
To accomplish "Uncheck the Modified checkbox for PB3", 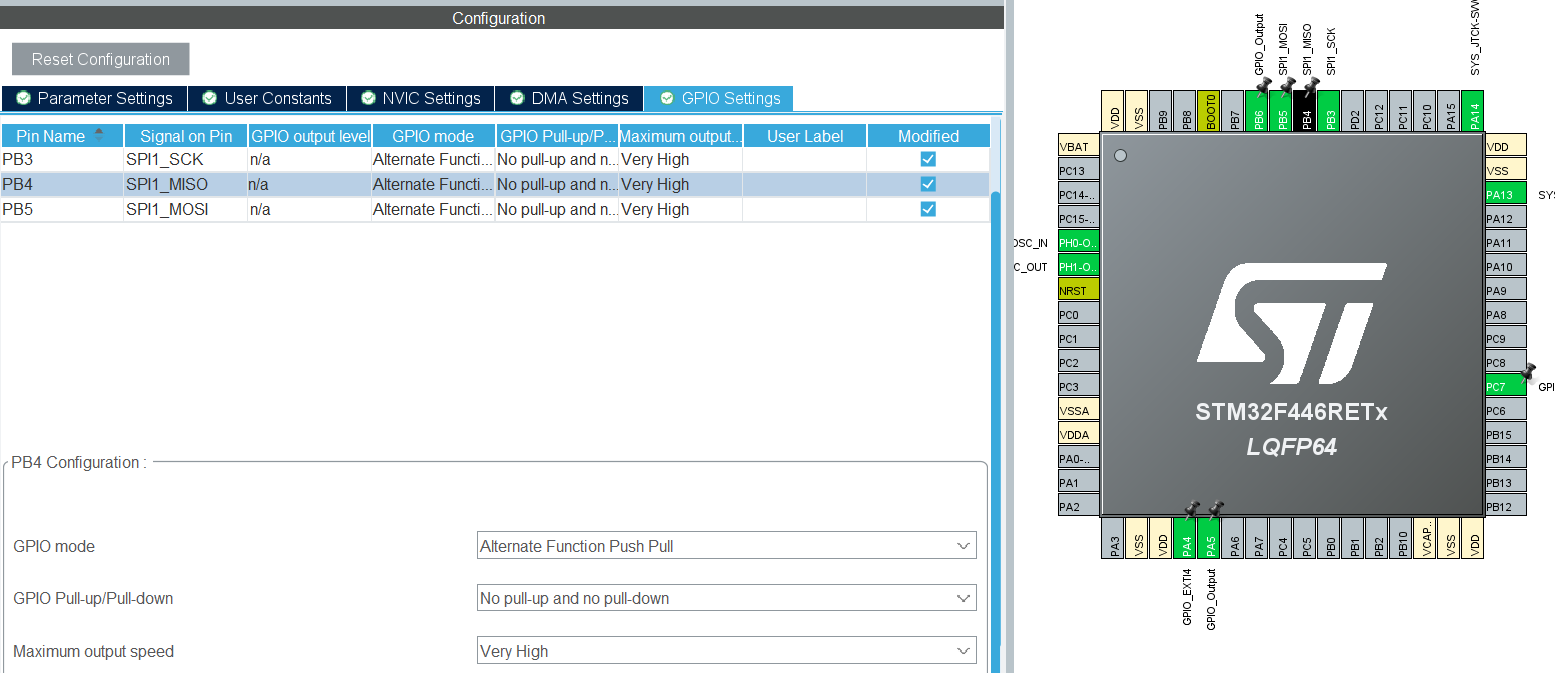I will [x=928, y=158].
